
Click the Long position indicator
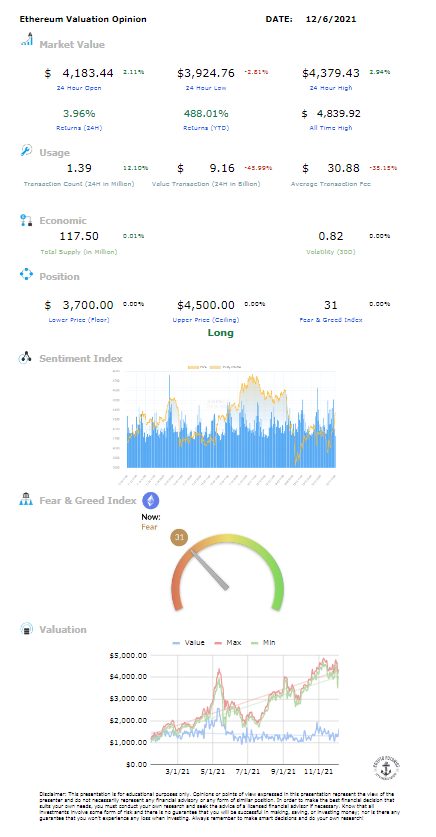pyautogui.click(x=220, y=333)
